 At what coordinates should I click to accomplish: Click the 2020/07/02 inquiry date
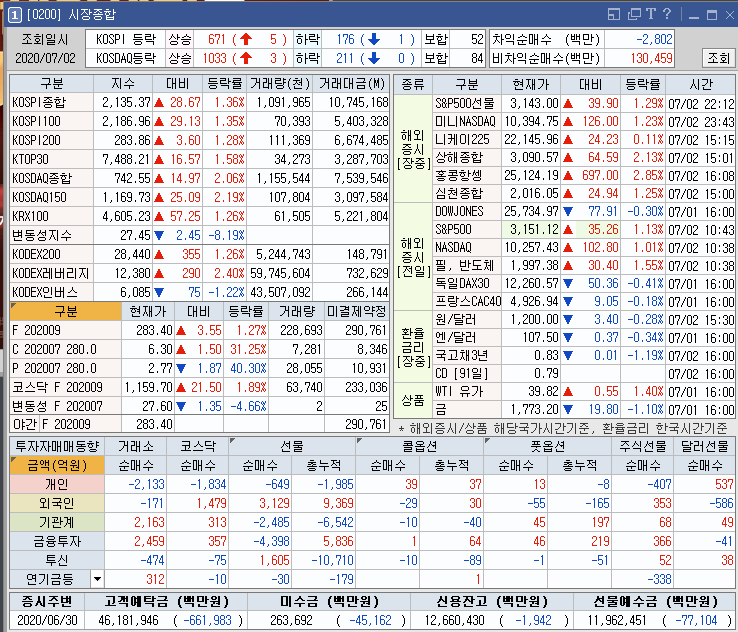pyautogui.click(x=45, y=58)
